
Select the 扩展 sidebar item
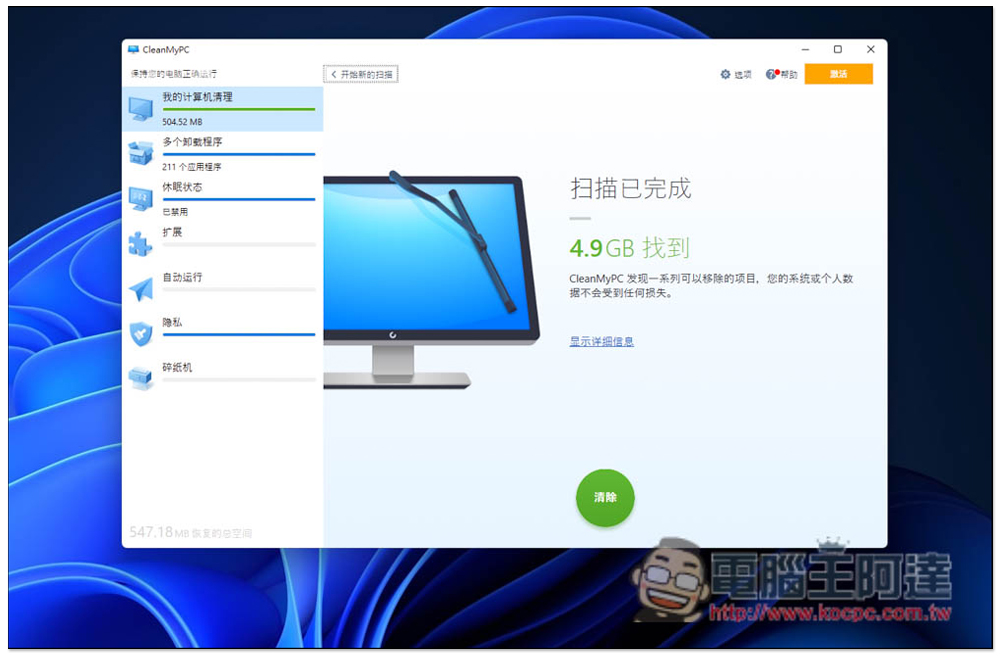click(223, 244)
